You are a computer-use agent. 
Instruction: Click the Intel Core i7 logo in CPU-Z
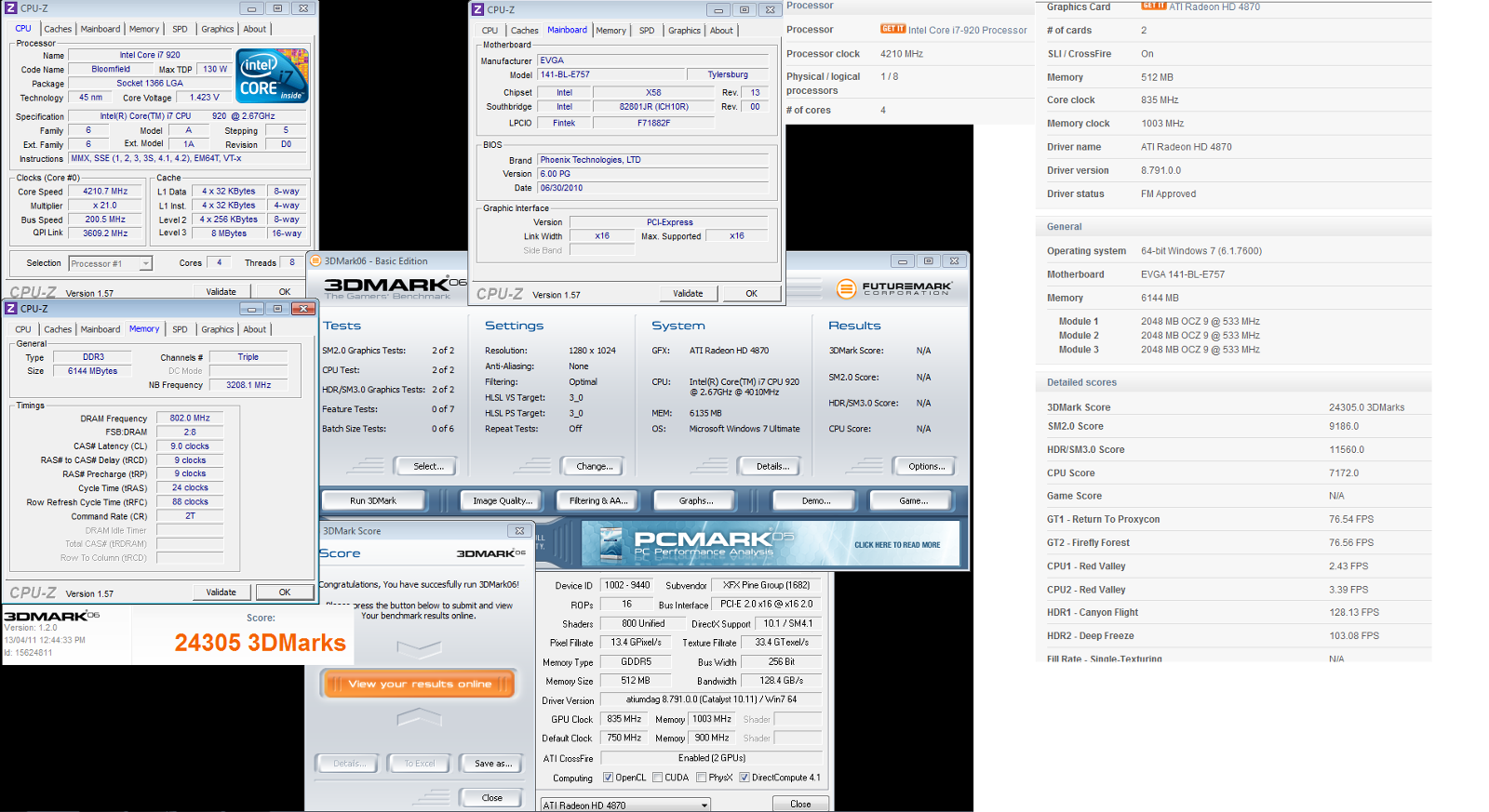(x=273, y=76)
